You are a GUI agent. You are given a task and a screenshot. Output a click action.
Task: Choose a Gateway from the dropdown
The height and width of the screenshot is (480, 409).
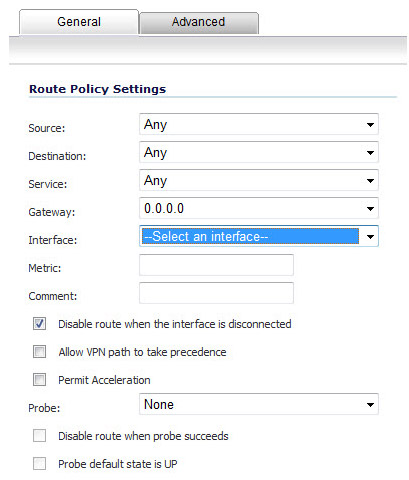259,208
